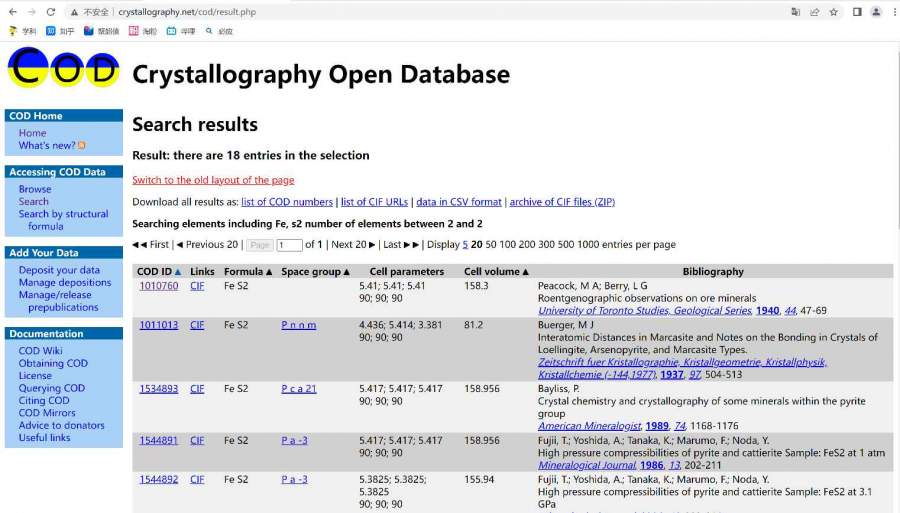
Task: Open the browser side panel icon
Action: pyautogui.click(x=857, y=11)
